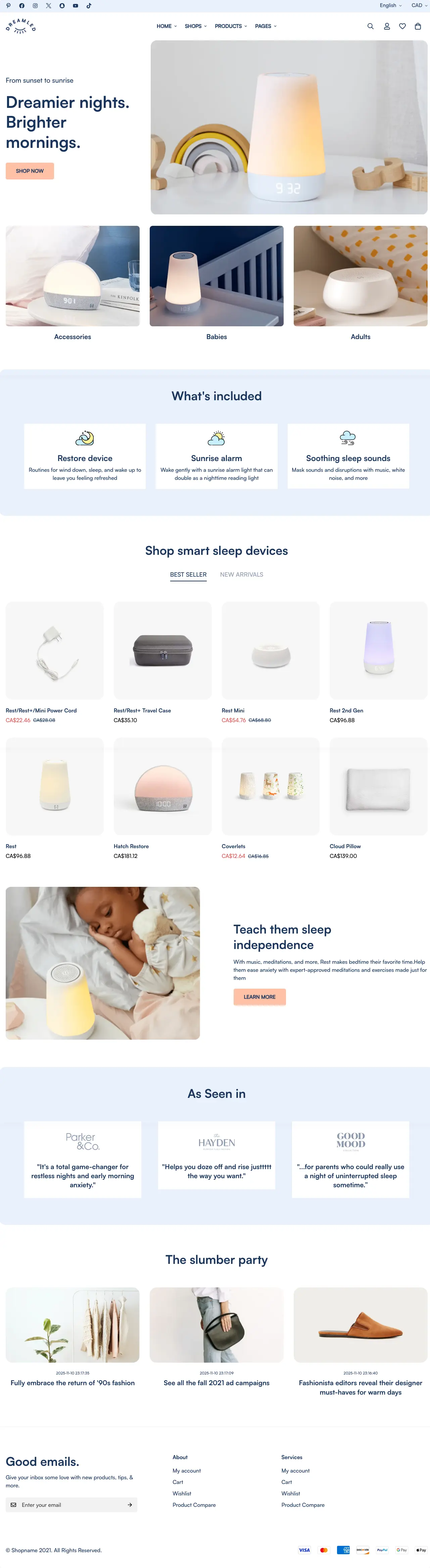The width and height of the screenshot is (430, 1568).
Task: Click the Enter your email field
Action: click(x=71, y=1505)
